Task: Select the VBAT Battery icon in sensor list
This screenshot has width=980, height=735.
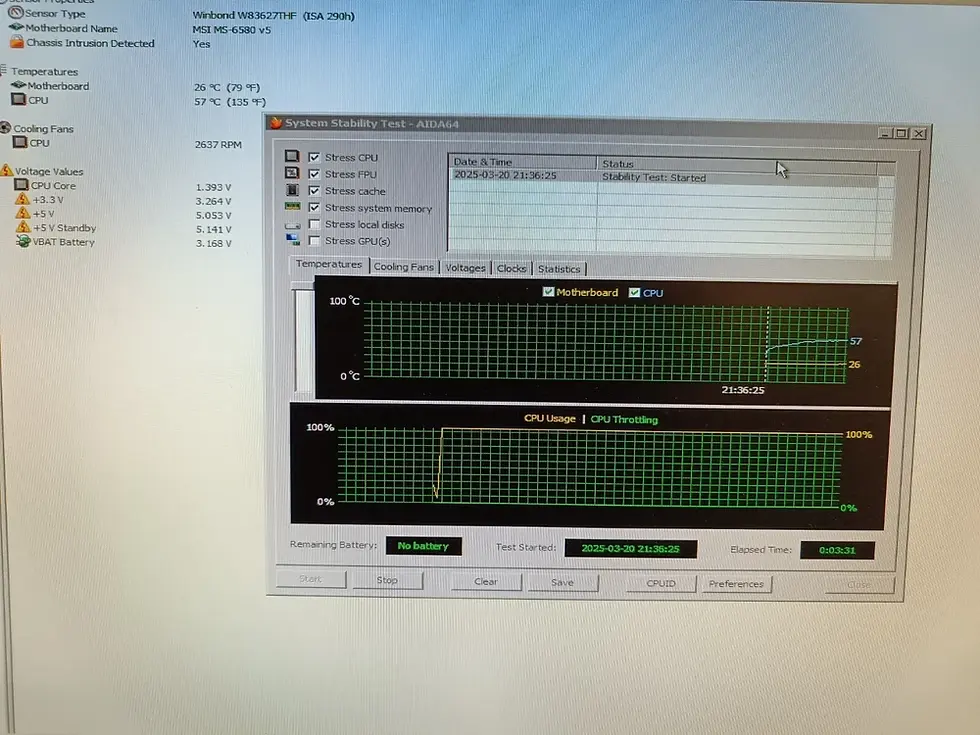Action: click(x=23, y=241)
